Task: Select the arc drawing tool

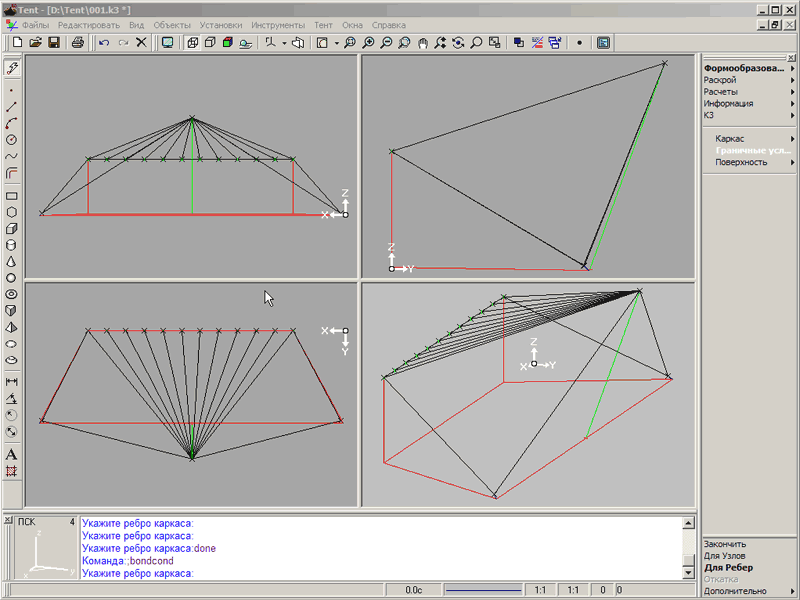Action: tap(11, 123)
